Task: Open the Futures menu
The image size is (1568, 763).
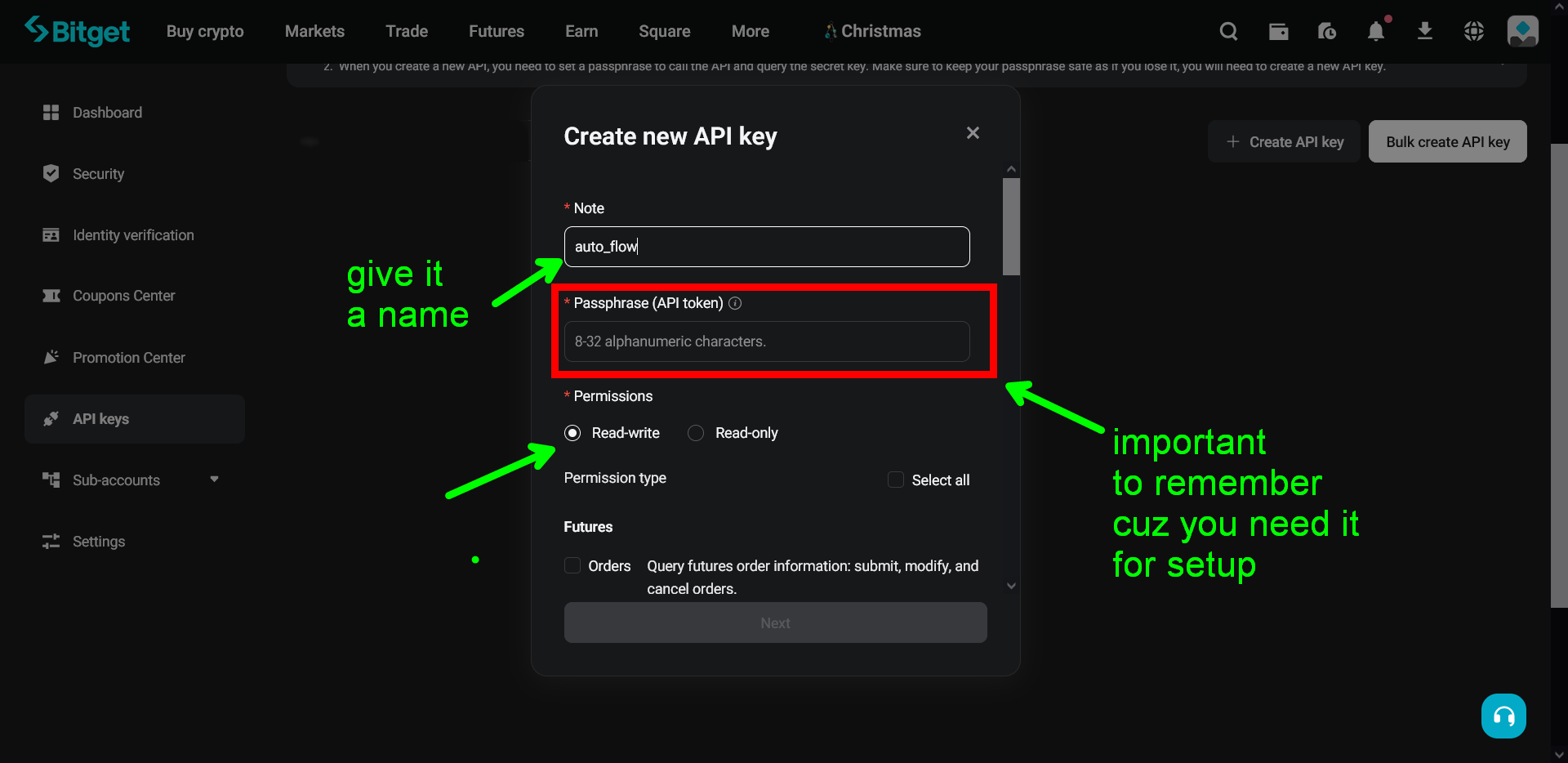Action: [497, 31]
